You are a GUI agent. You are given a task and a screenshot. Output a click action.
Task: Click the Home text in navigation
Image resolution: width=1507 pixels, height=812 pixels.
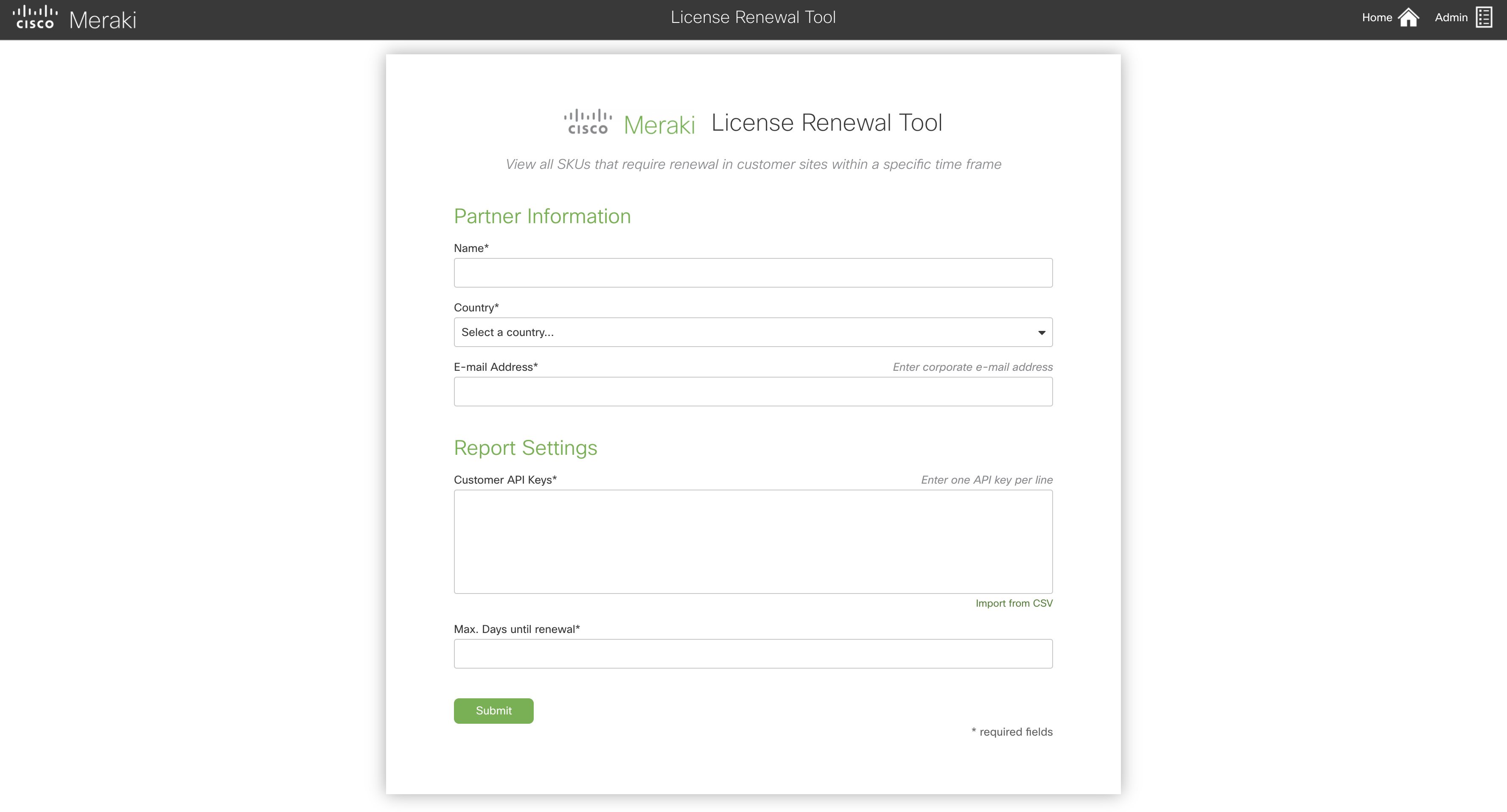pos(1377,17)
